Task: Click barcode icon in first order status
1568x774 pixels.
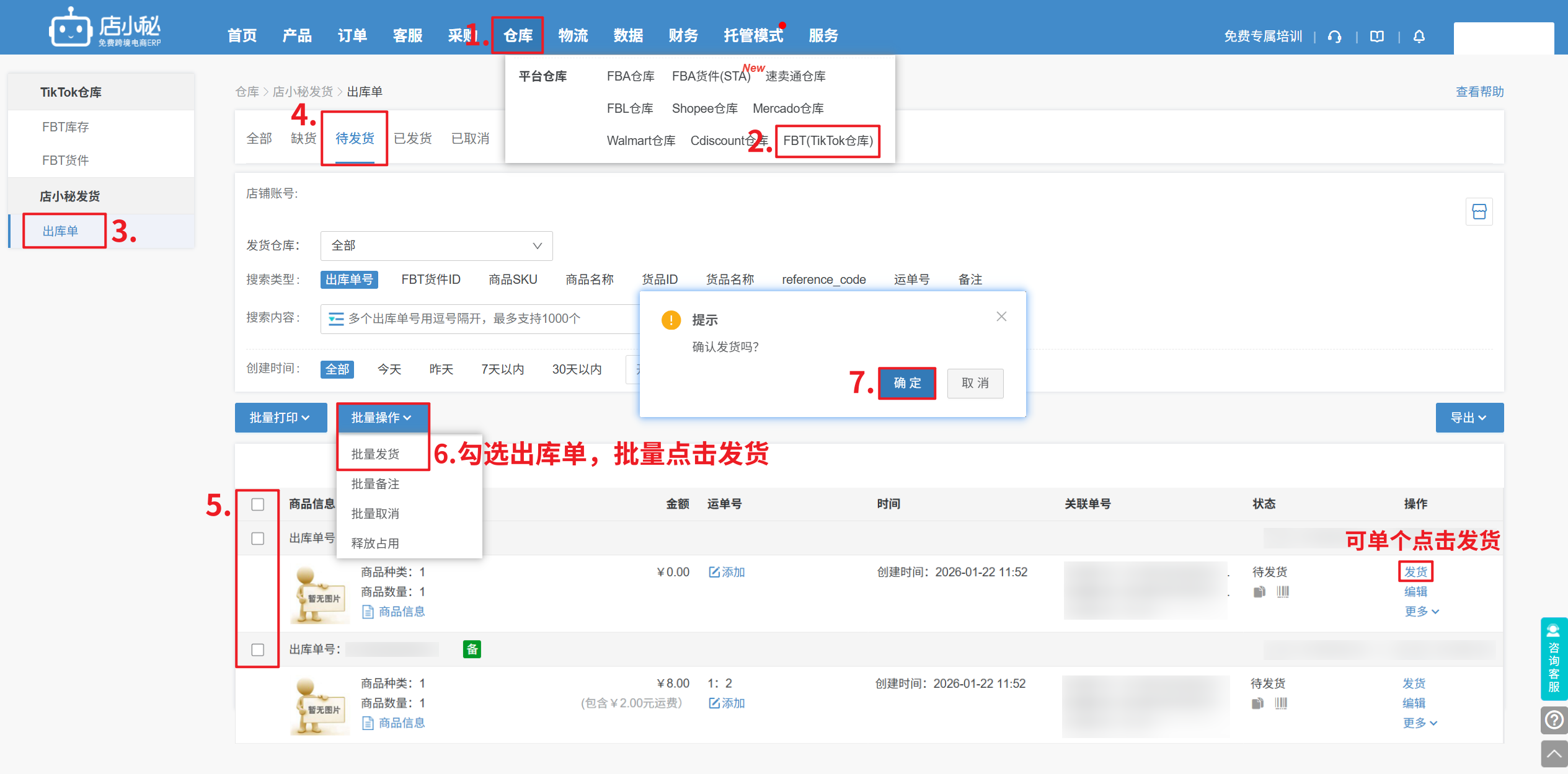Action: [x=1283, y=592]
